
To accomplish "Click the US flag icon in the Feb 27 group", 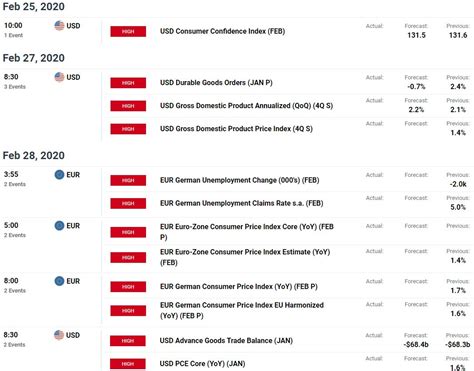I will (x=59, y=77).
